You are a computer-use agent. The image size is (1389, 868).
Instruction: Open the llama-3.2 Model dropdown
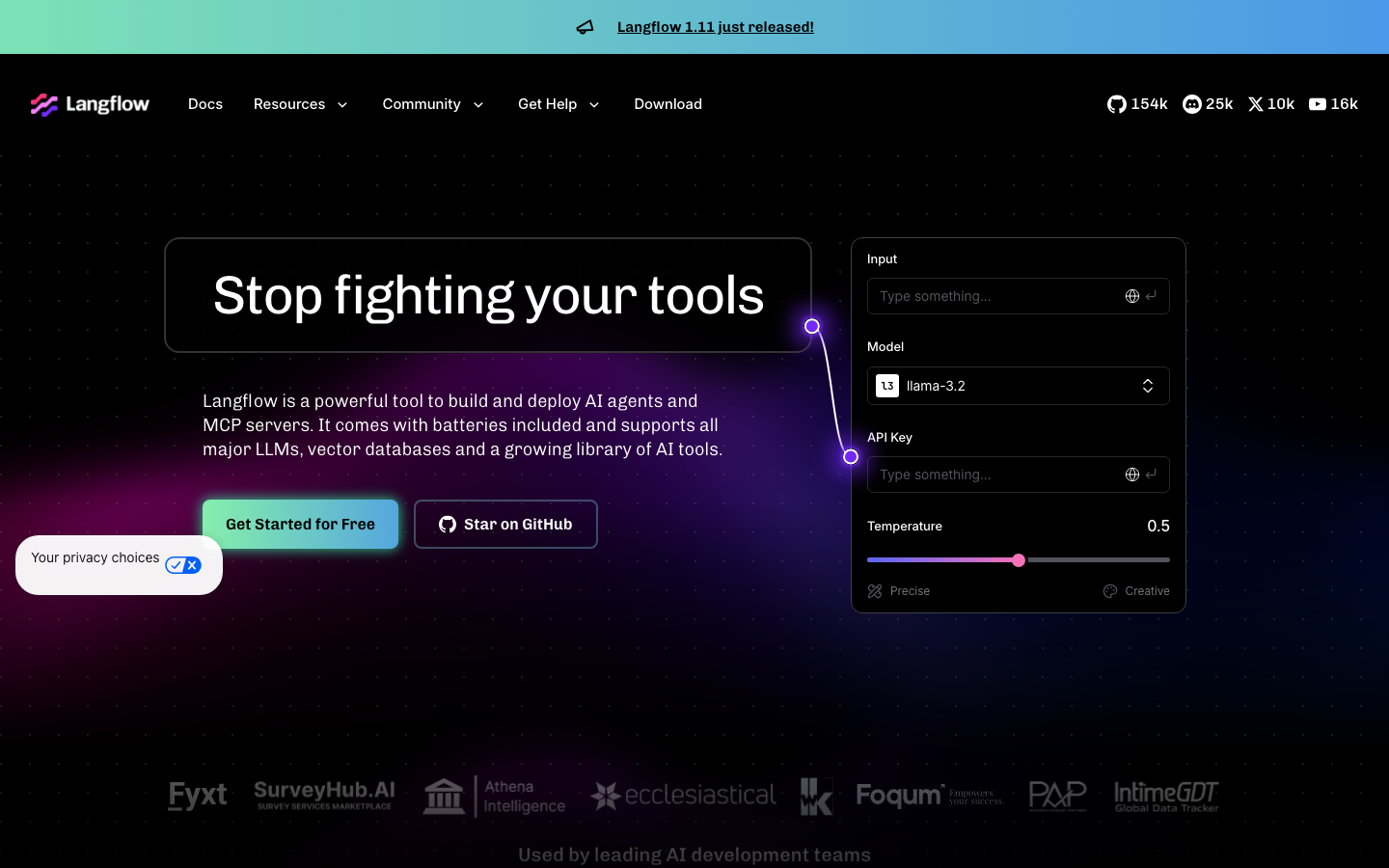click(1019, 386)
